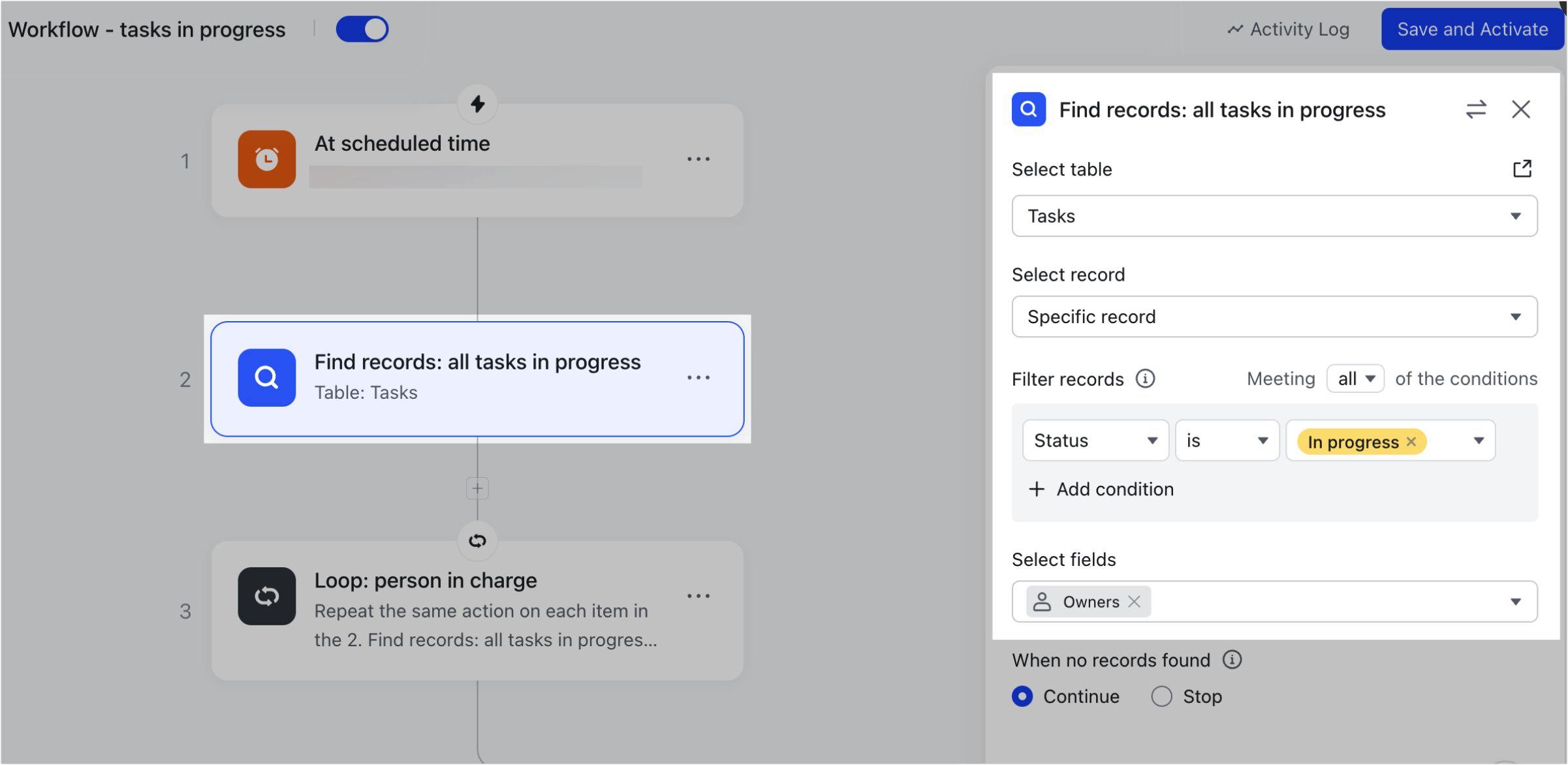Click the orange alarm clock trigger icon
Screen dimensions: 1568x765
point(267,159)
